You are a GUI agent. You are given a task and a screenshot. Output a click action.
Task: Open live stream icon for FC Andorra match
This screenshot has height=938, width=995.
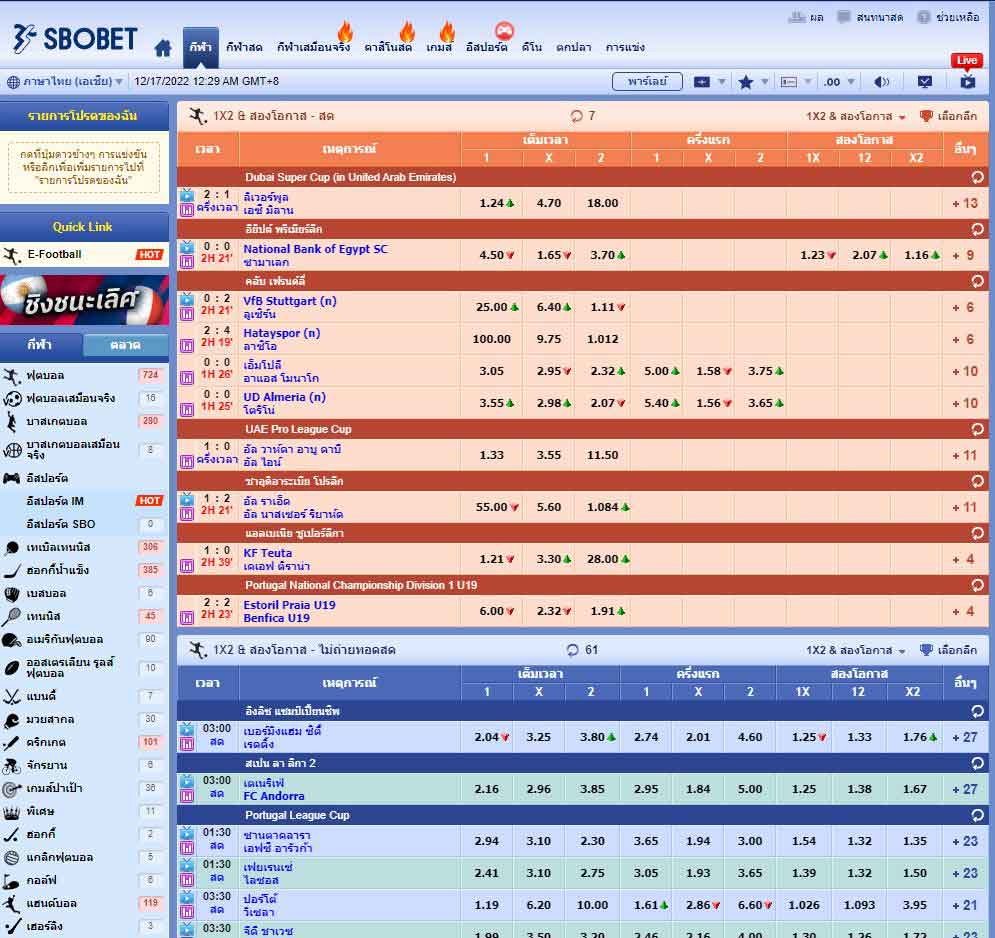pyautogui.click(x=187, y=781)
